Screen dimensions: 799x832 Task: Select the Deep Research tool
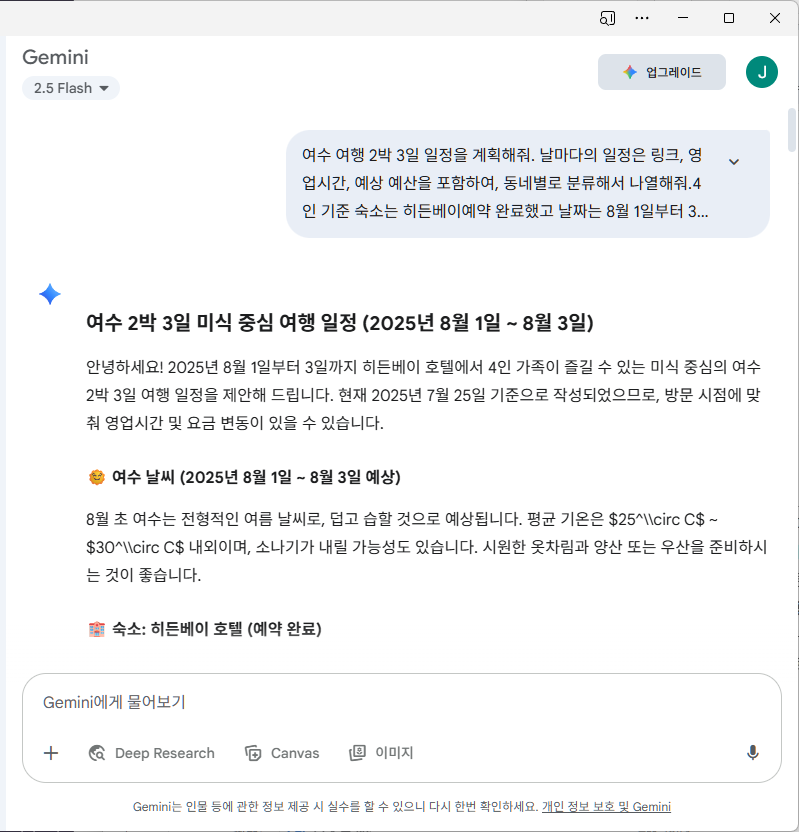(151, 752)
